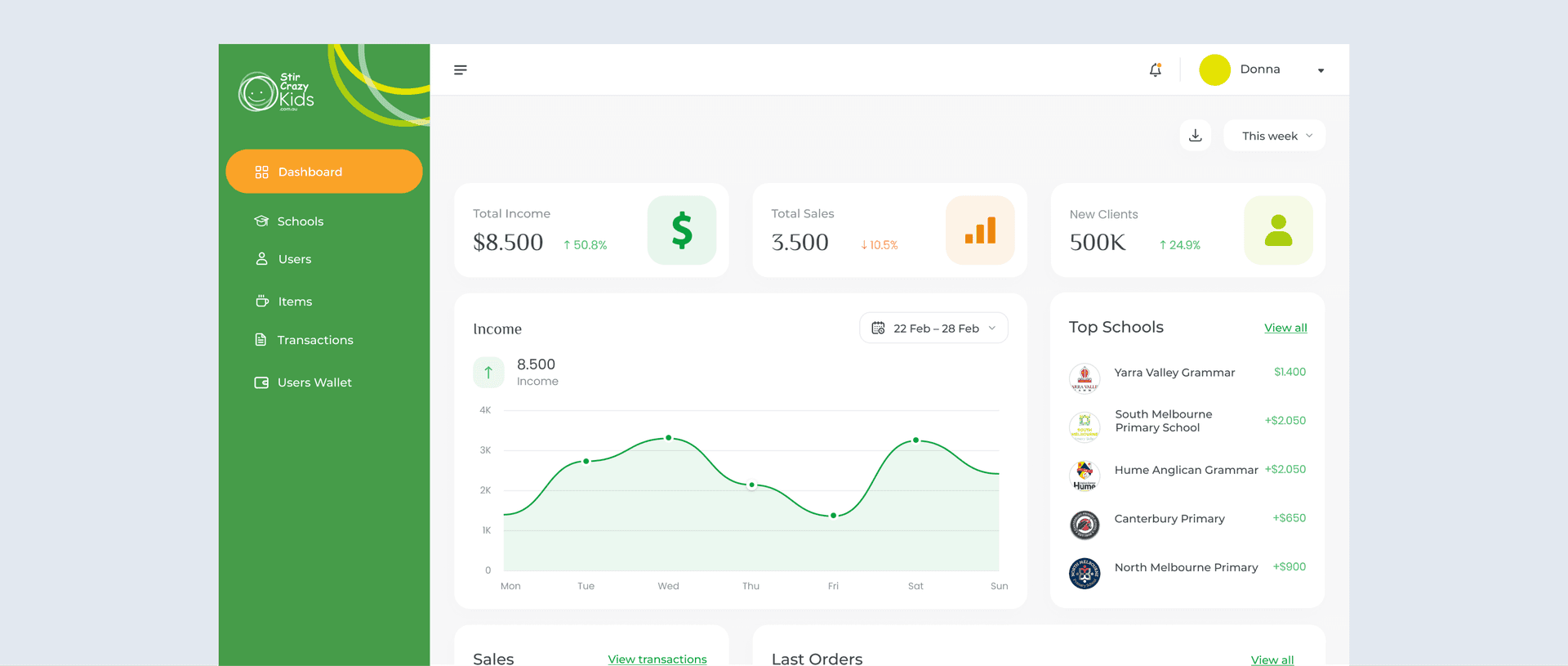Open the Donna user account dropdown

[x=1320, y=70]
